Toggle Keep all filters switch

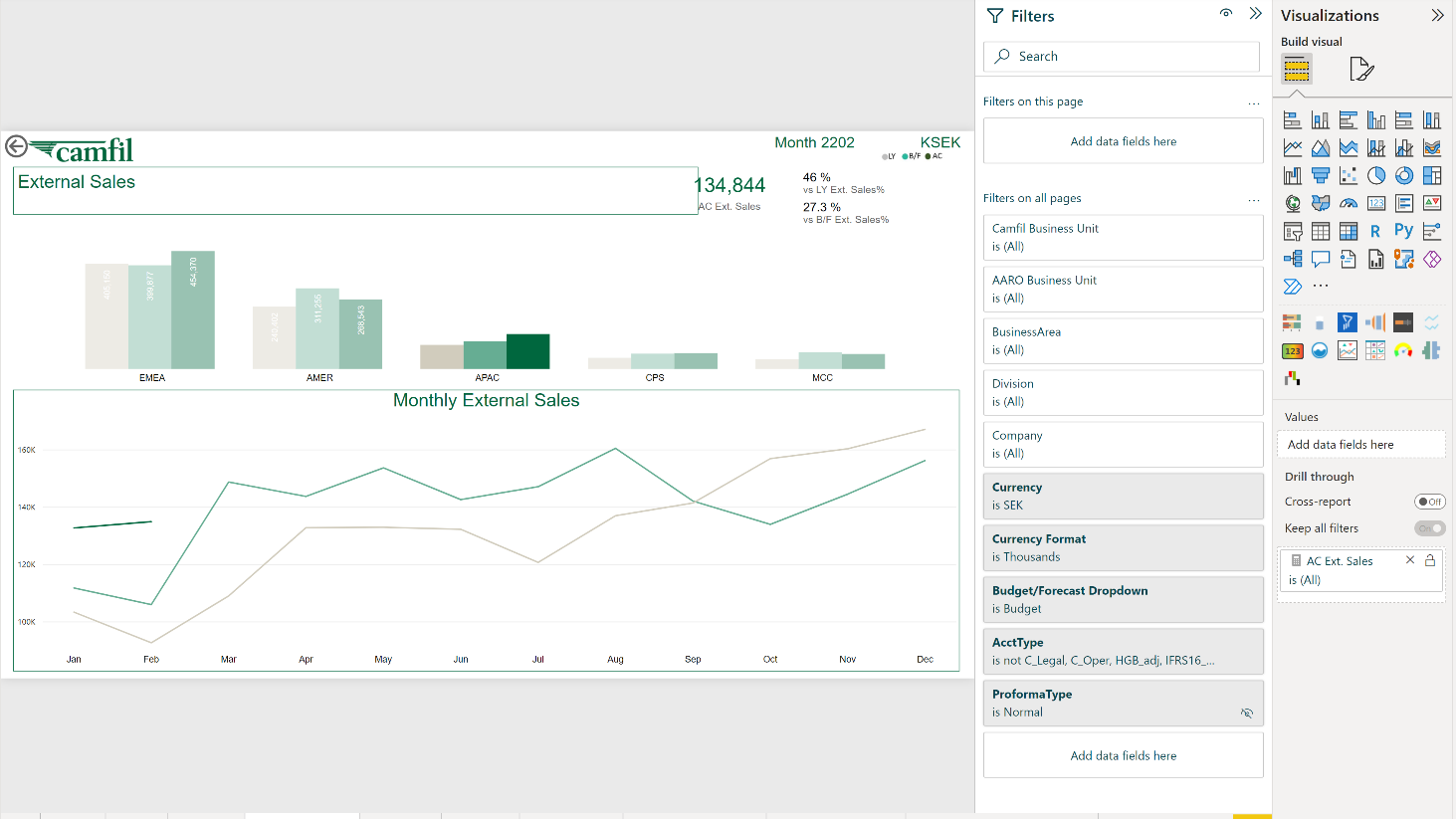[x=1430, y=528]
